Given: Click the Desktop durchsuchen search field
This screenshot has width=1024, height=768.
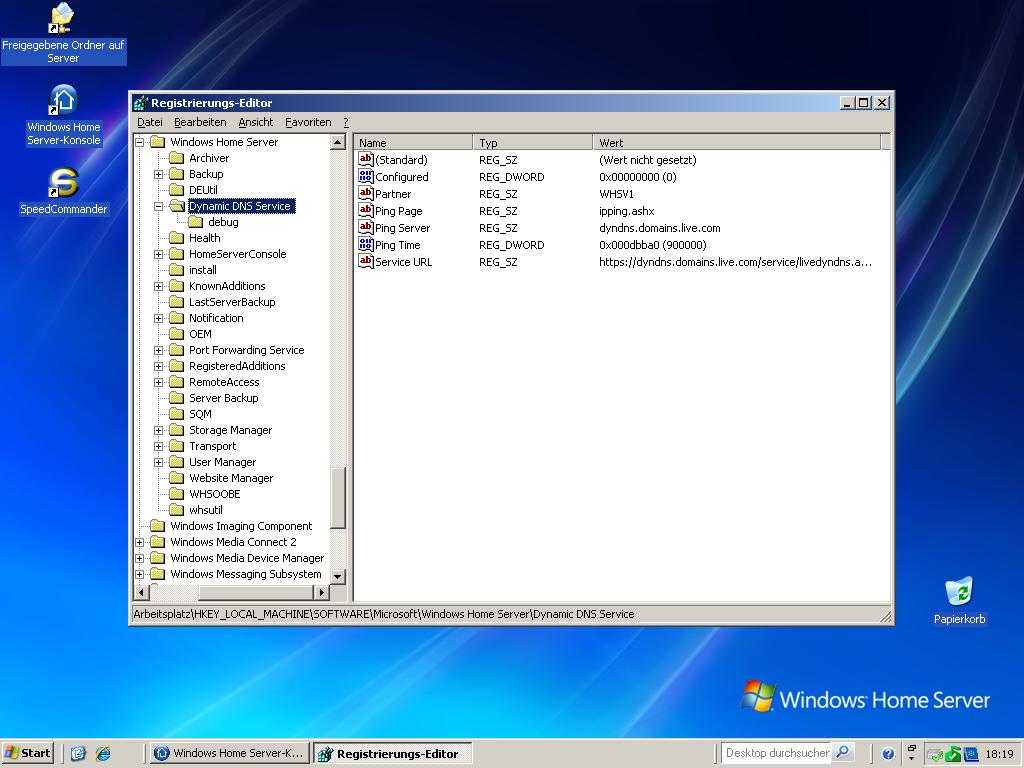Looking at the screenshot, I should [776, 753].
